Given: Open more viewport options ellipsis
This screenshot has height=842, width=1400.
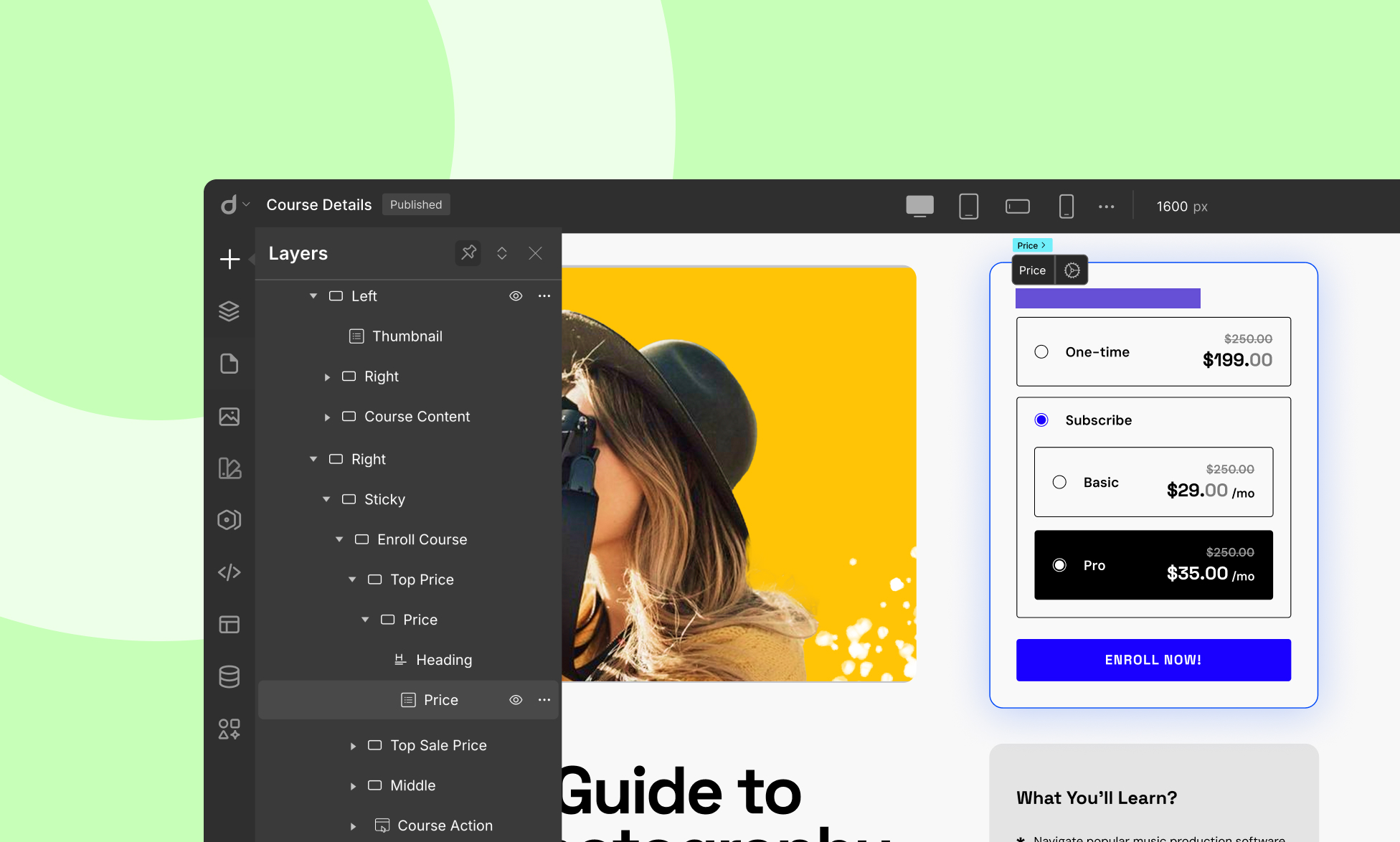Looking at the screenshot, I should coord(1107,207).
